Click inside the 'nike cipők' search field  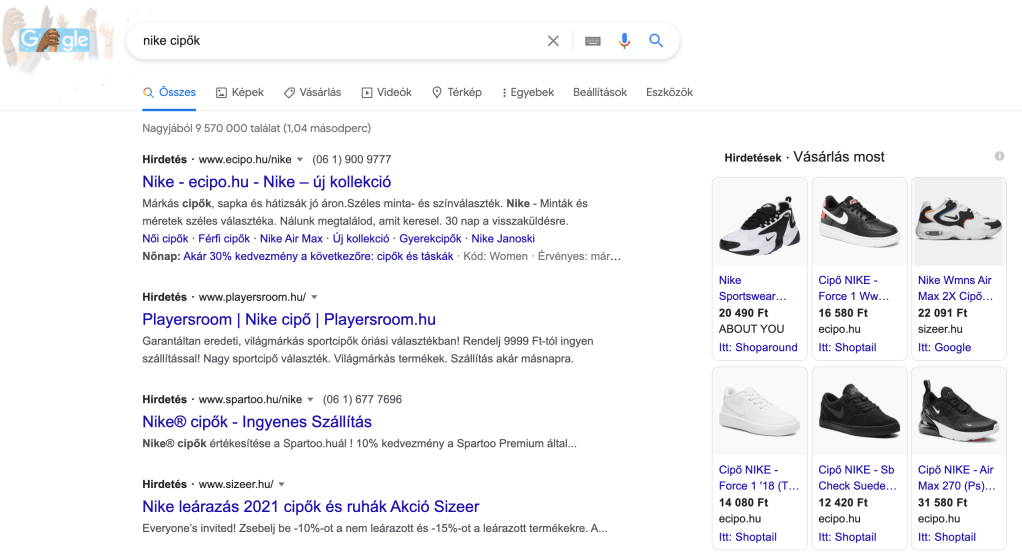pyautogui.click(x=340, y=41)
